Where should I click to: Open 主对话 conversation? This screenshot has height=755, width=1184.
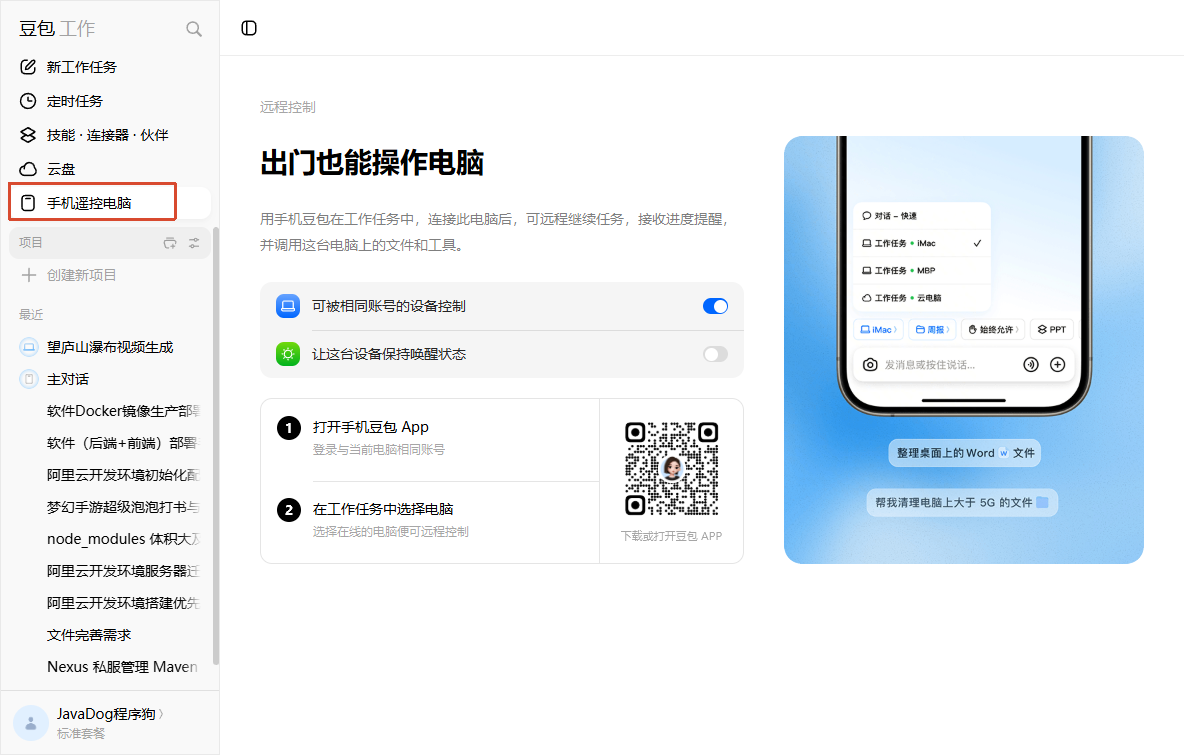click(109, 379)
